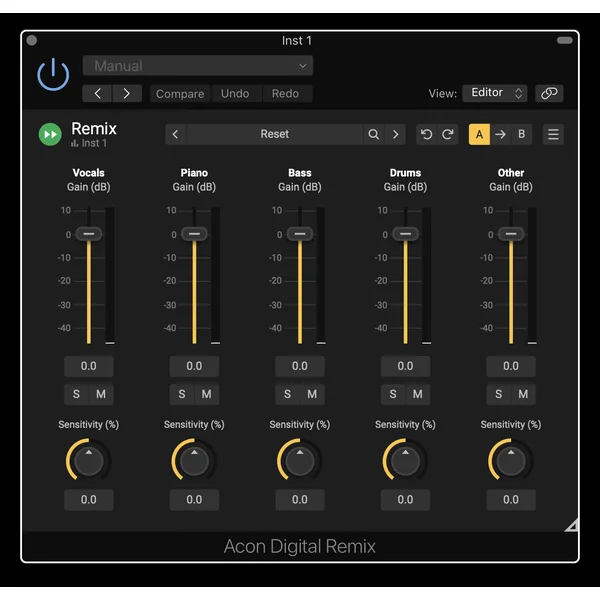Click the Compare button
The height and width of the screenshot is (600, 600).
pos(180,93)
